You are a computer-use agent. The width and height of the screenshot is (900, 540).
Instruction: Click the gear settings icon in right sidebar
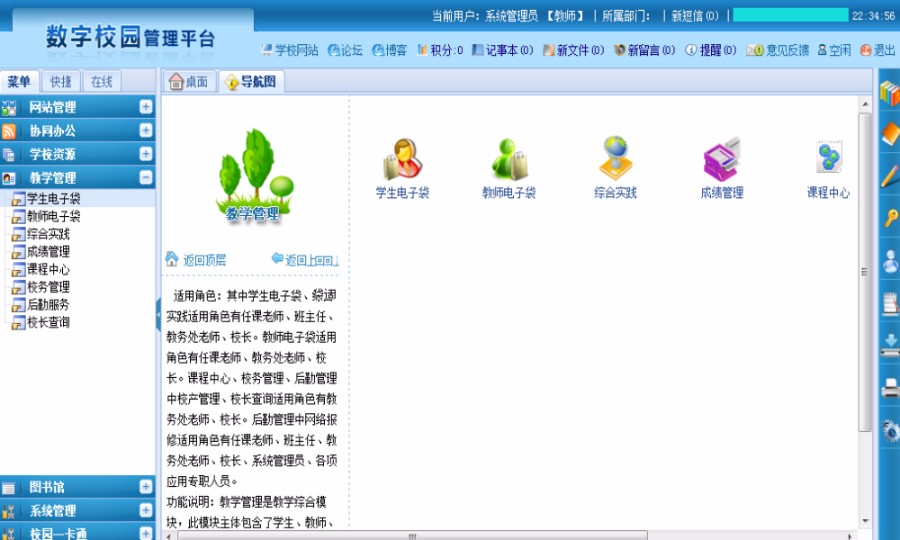891,430
